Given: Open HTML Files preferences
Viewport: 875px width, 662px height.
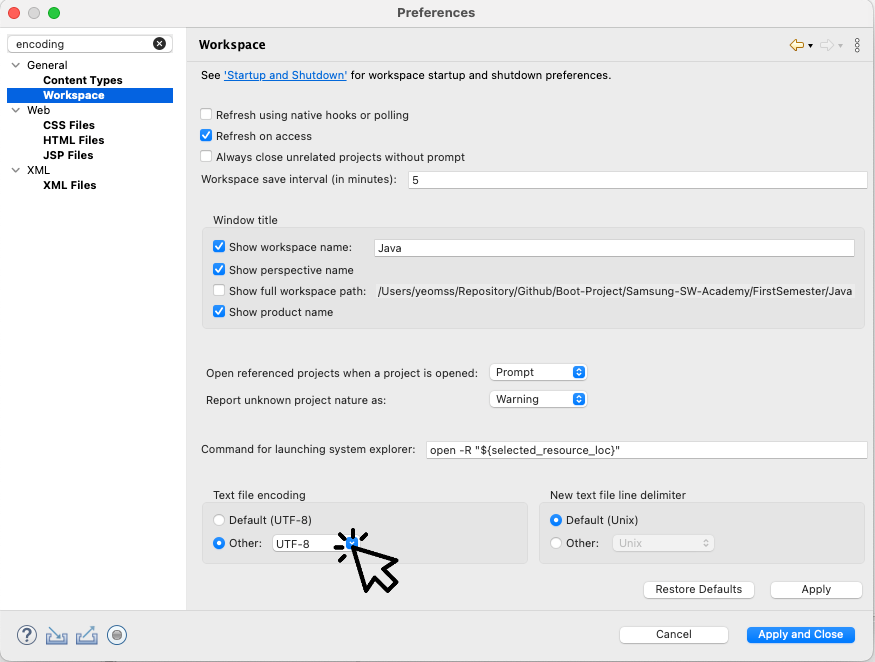Looking at the screenshot, I should pos(74,140).
